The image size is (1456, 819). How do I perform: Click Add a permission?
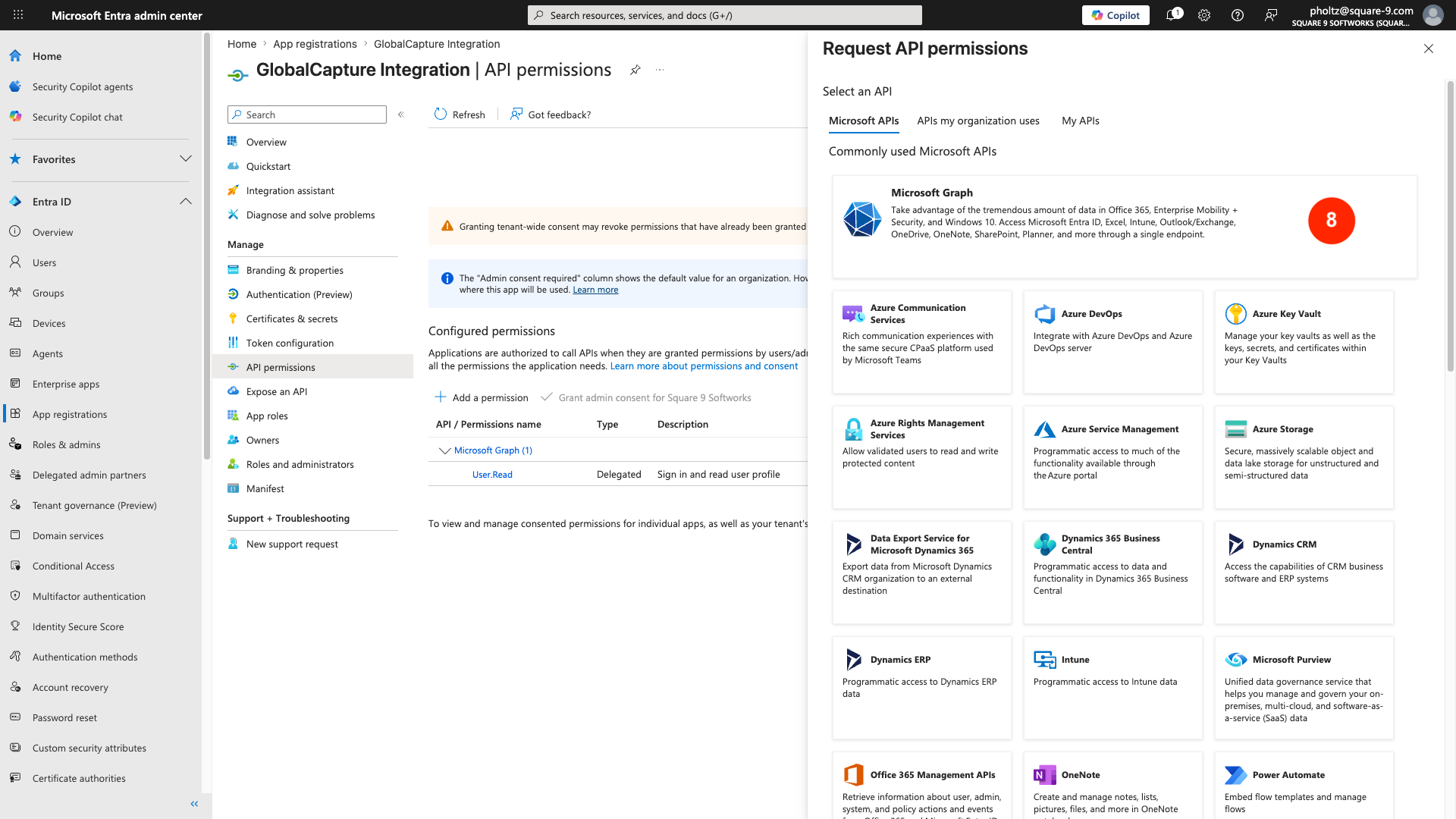click(x=482, y=397)
